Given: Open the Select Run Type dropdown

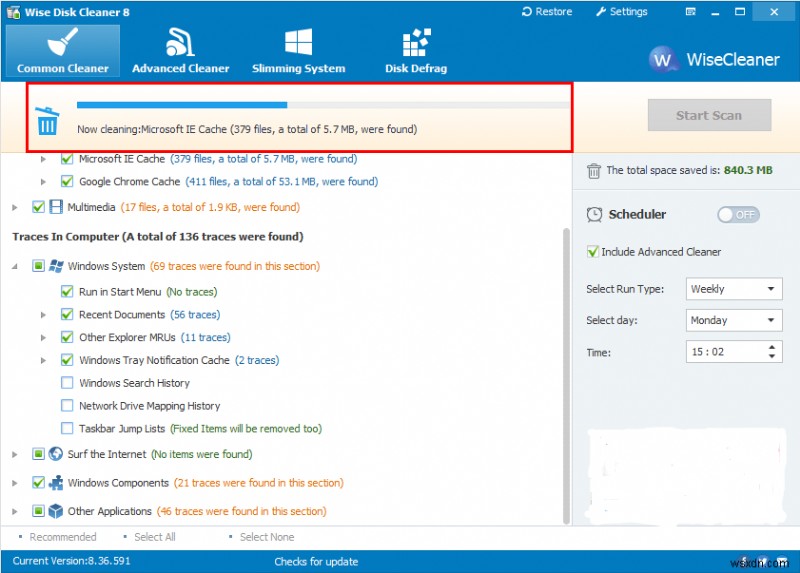Looking at the screenshot, I should click(x=734, y=289).
